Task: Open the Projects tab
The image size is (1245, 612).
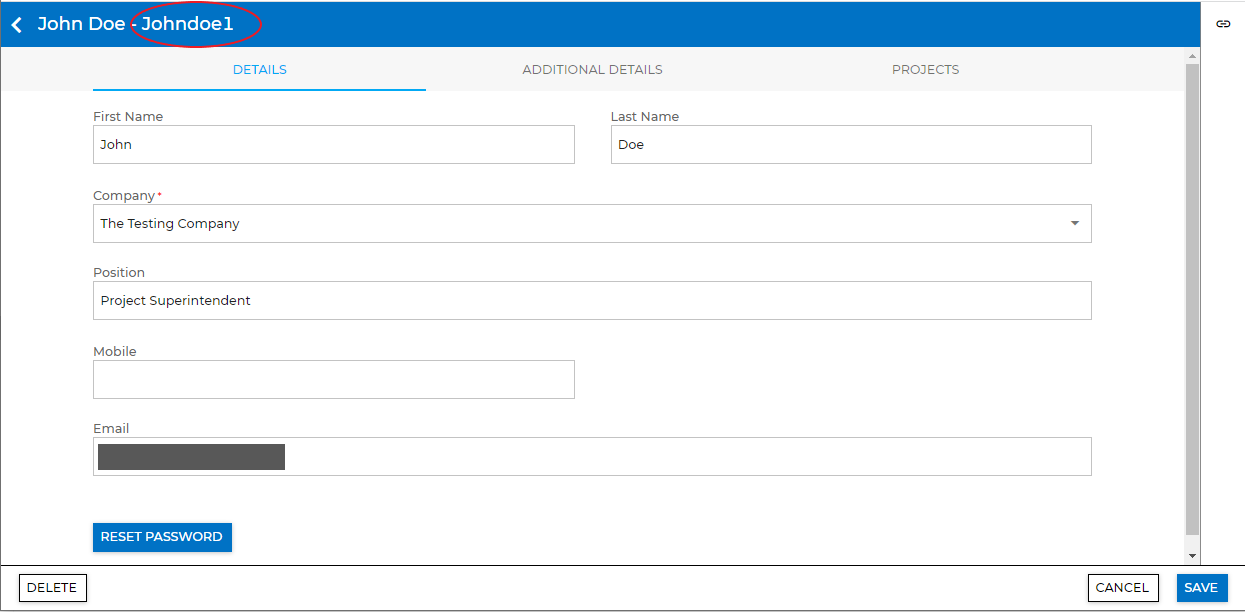Action: [x=925, y=70]
